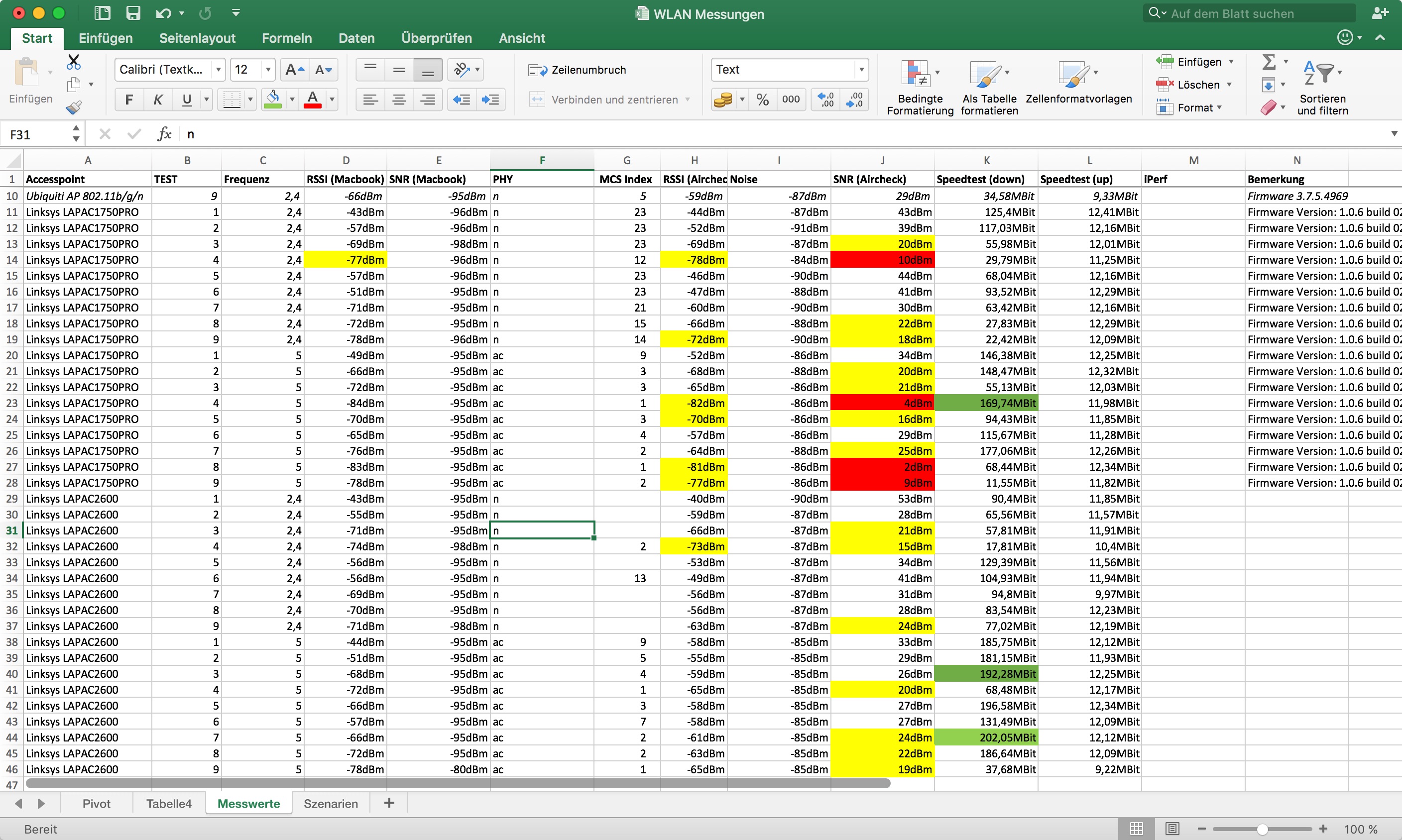
Task: Click the Save icon in title bar
Action: 132,13
